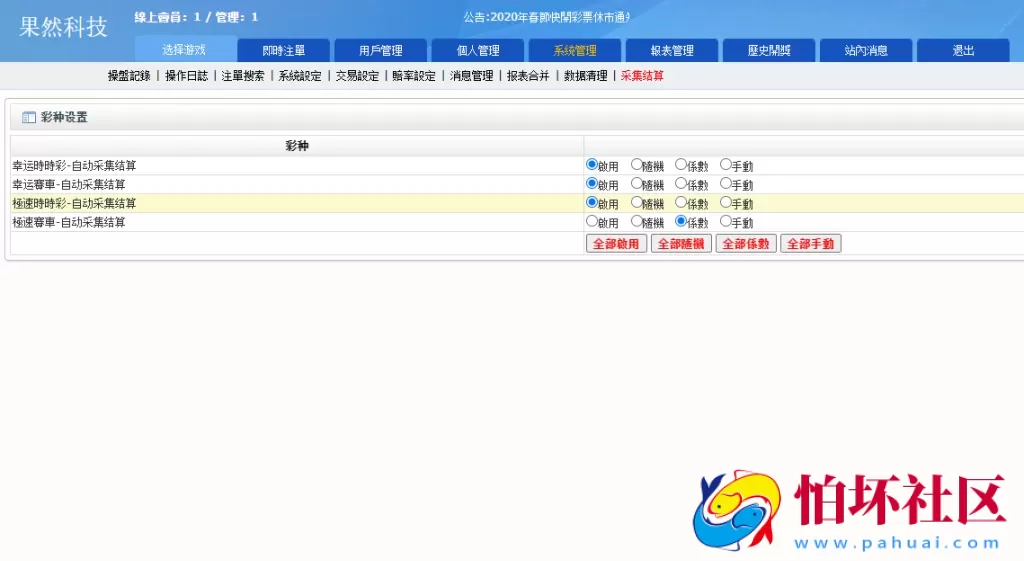
Task: Select 係數 for 幸运賽車 row
Action: pyautogui.click(x=681, y=184)
